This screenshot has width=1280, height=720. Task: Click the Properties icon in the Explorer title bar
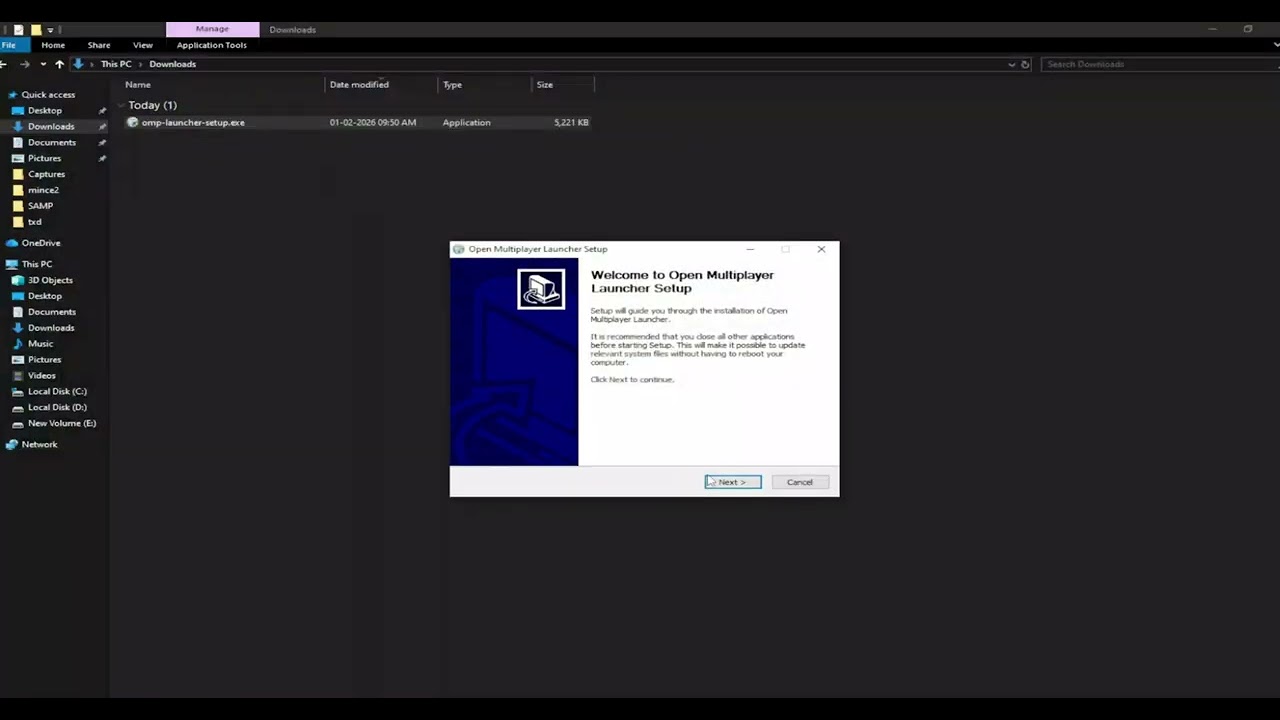pyautogui.click(x=19, y=30)
